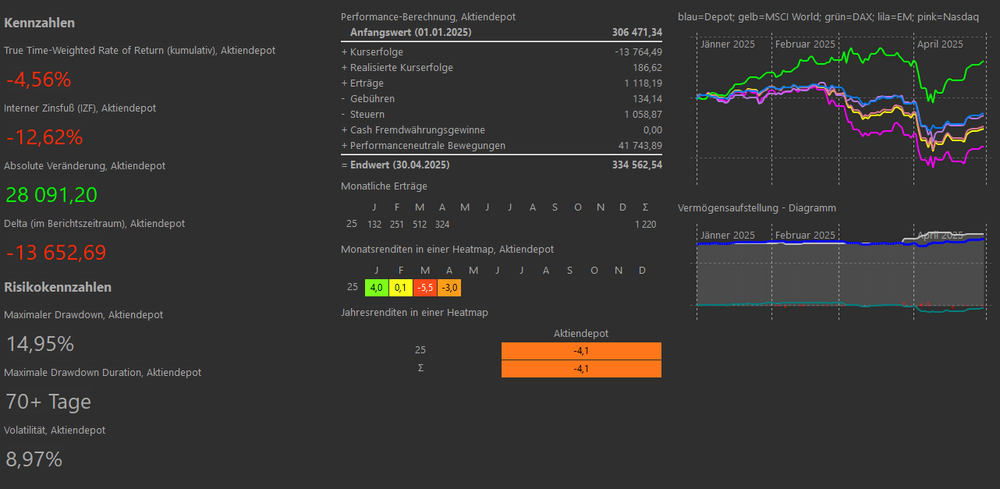The height and width of the screenshot is (489, 1000).
Task: Click the True Time-Weighted Rate of Return value -4,56%
Action: pos(38,80)
